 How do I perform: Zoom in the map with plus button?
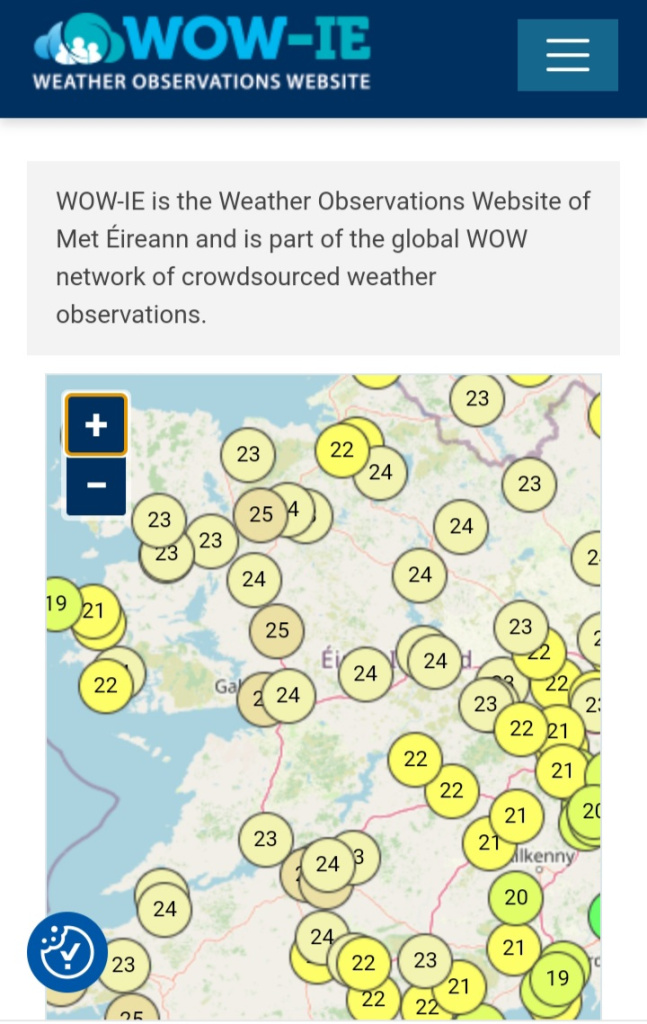(x=96, y=424)
